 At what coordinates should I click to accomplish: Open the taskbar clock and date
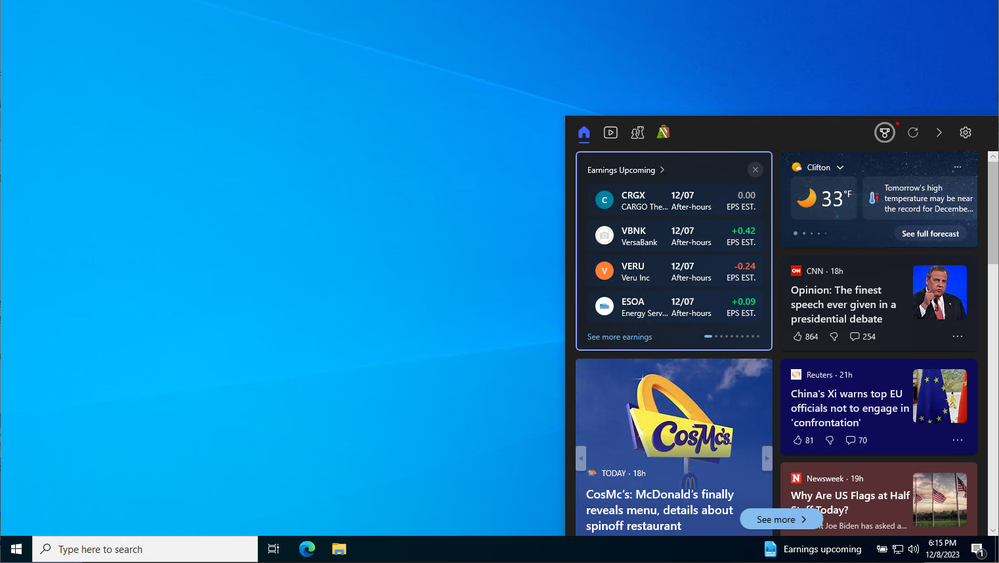point(942,549)
